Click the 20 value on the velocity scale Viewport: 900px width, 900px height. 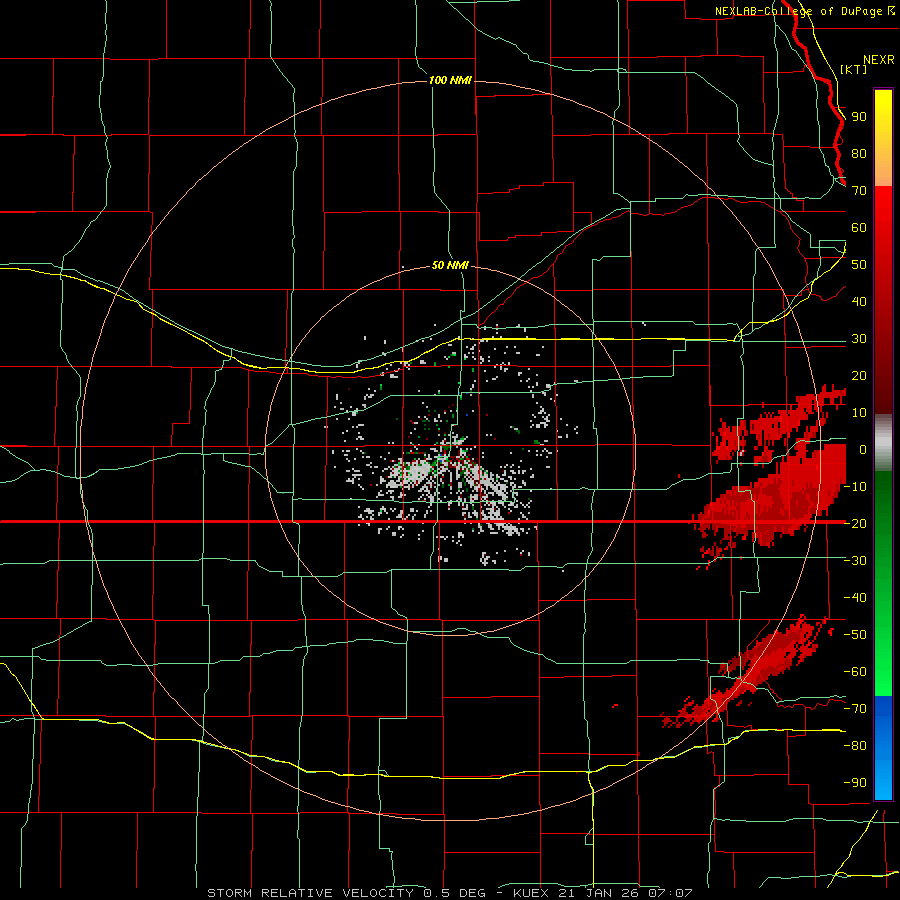tap(859, 376)
